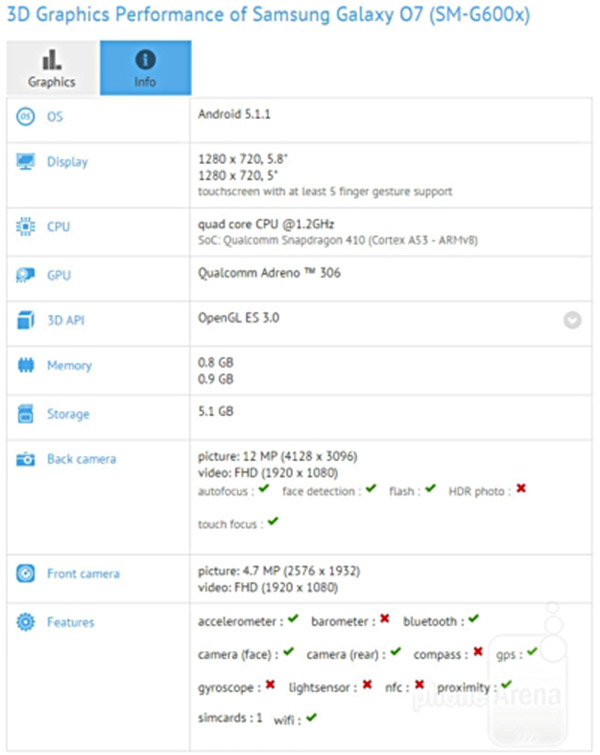Image resolution: width=600 pixels, height=755 pixels.
Task: Switch to the Graphics tab
Action: 51,68
